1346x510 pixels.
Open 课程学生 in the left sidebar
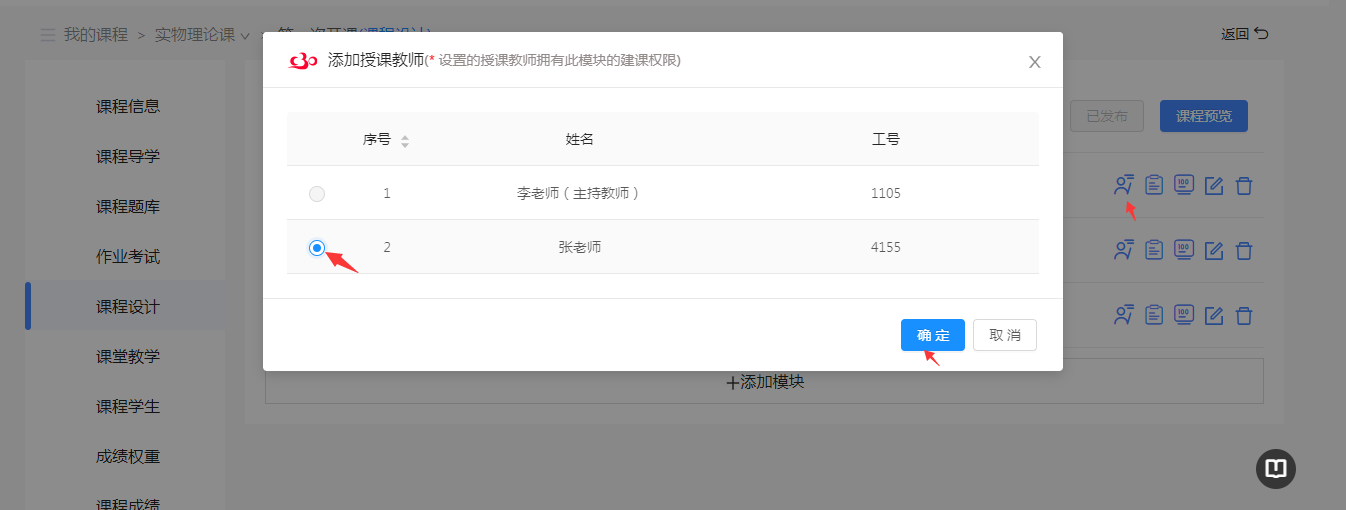pos(128,406)
